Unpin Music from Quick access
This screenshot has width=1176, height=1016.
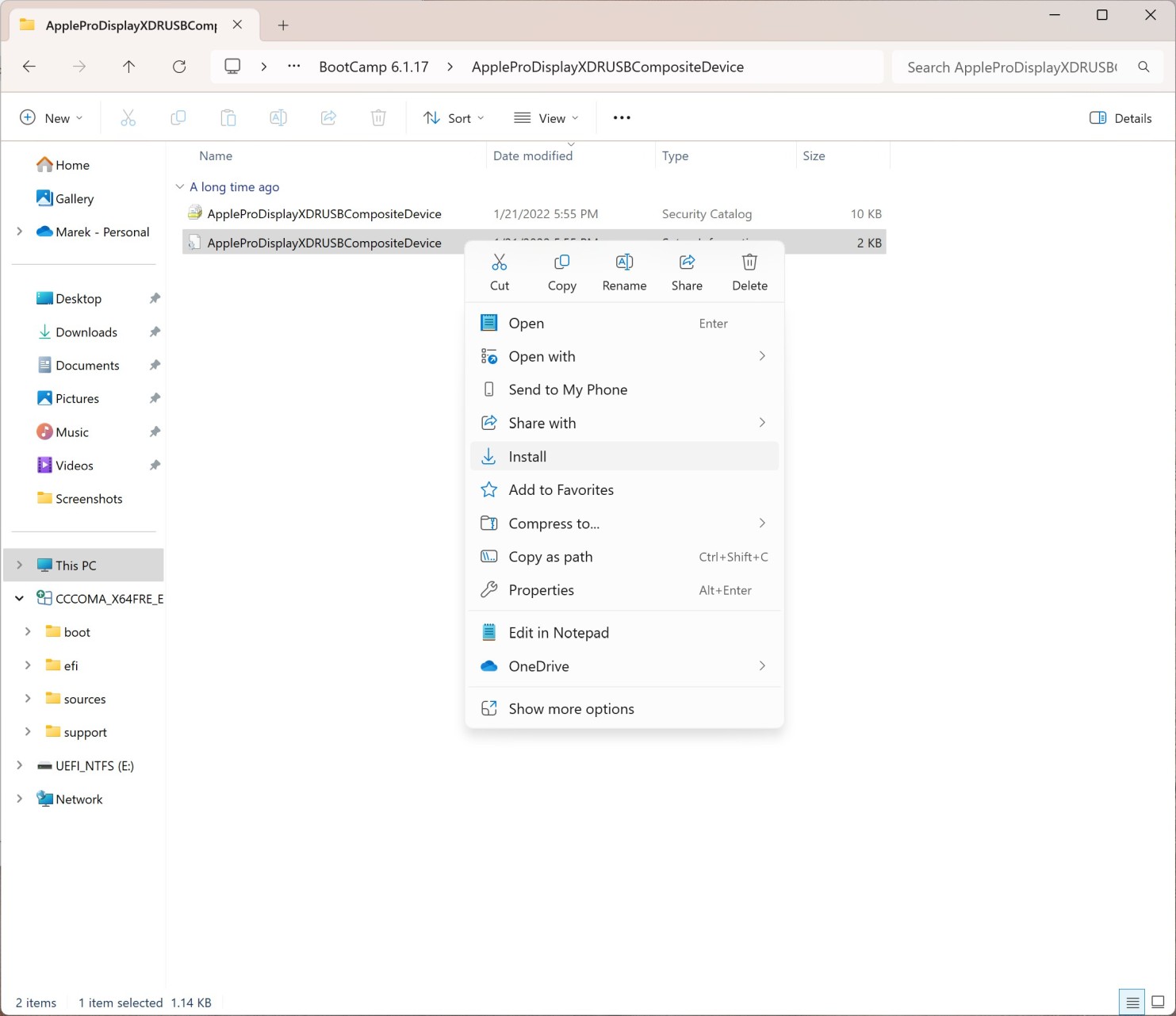(x=155, y=431)
